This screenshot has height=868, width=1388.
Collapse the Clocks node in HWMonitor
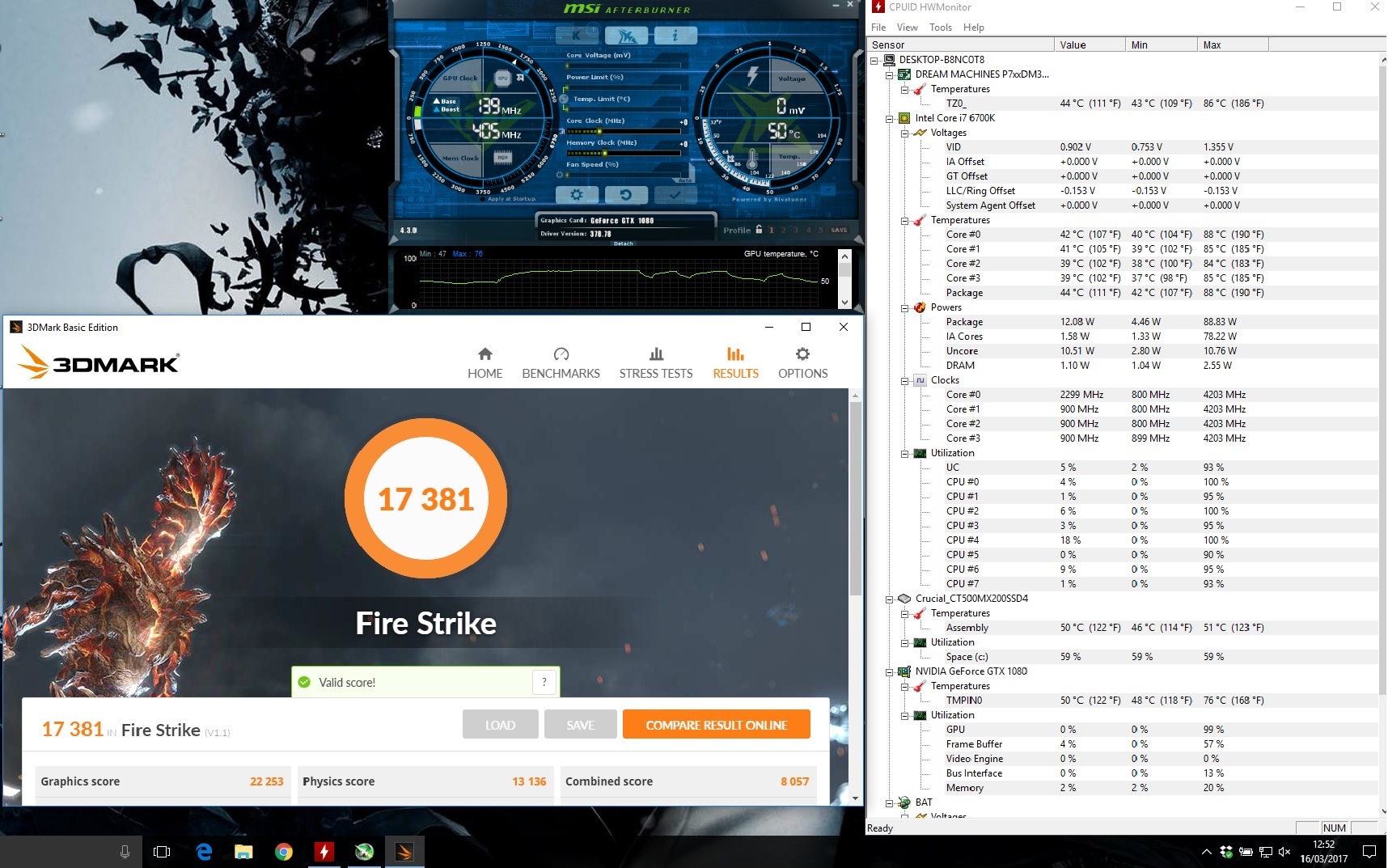(x=905, y=380)
